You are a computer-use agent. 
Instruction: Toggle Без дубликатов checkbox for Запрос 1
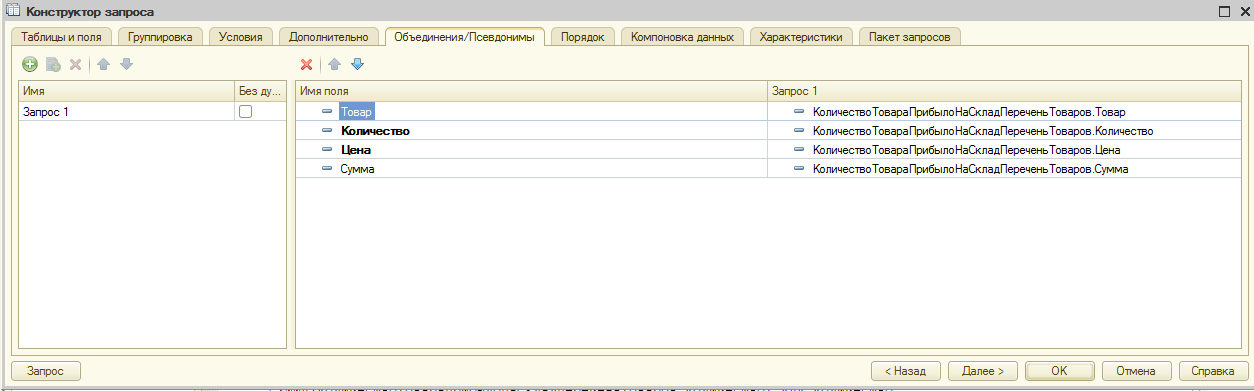tap(245, 112)
